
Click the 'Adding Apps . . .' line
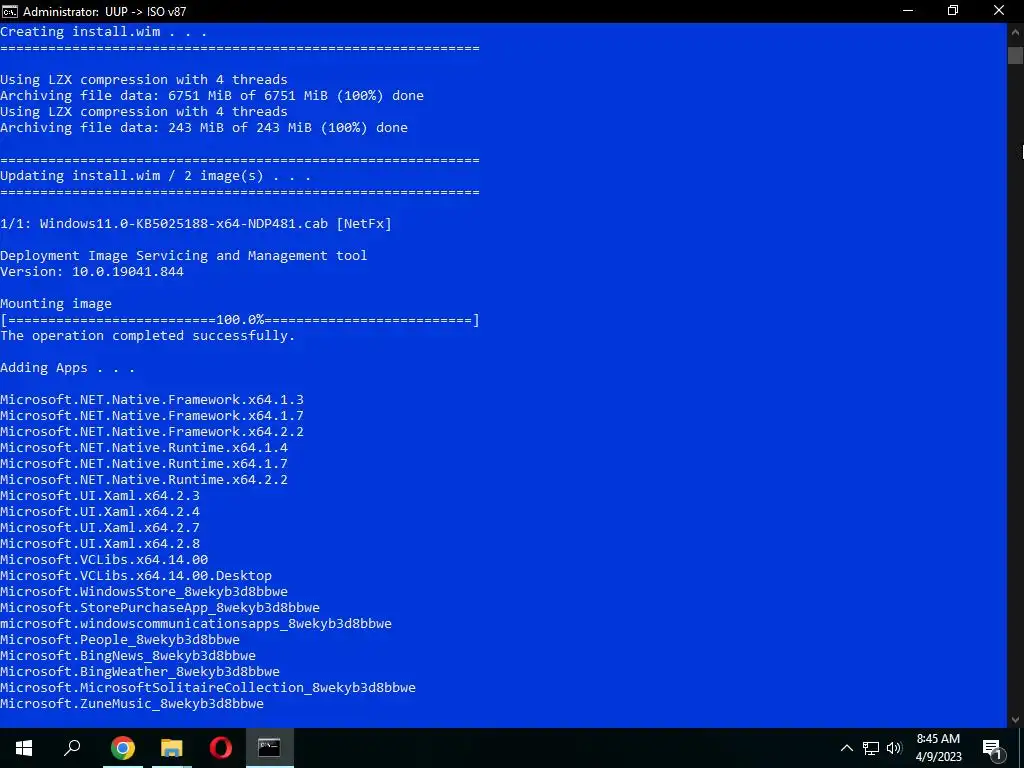(x=68, y=368)
